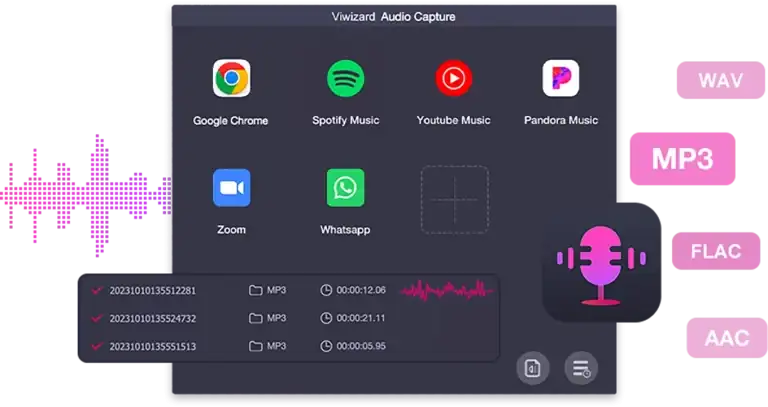768x407 pixels.
Task: Click duration 00:00:05.95
Action: (361, 346)
